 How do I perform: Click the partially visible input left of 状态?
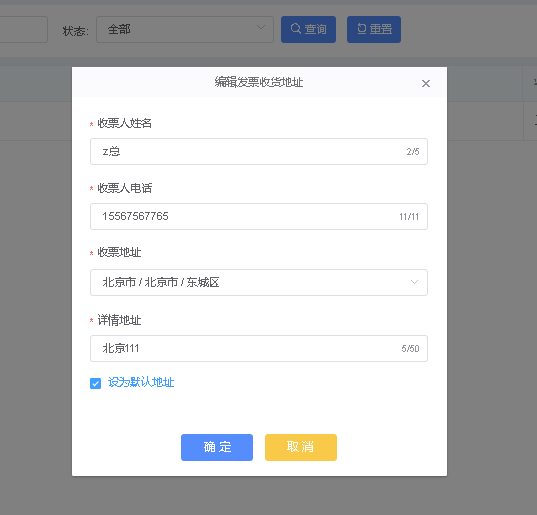(x=24, y=29)
